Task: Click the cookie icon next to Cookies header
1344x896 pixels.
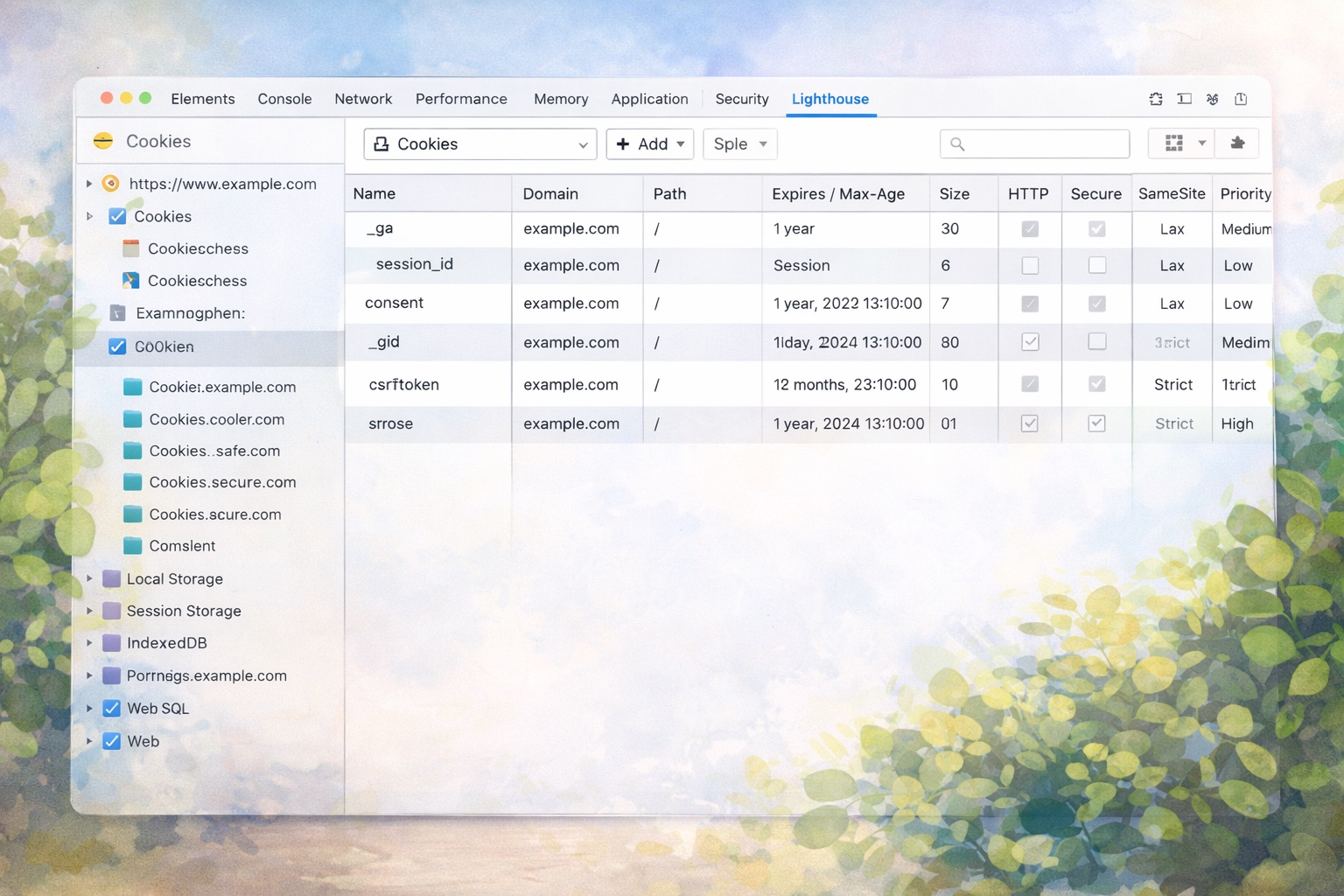Action: (x=103, y=141)
